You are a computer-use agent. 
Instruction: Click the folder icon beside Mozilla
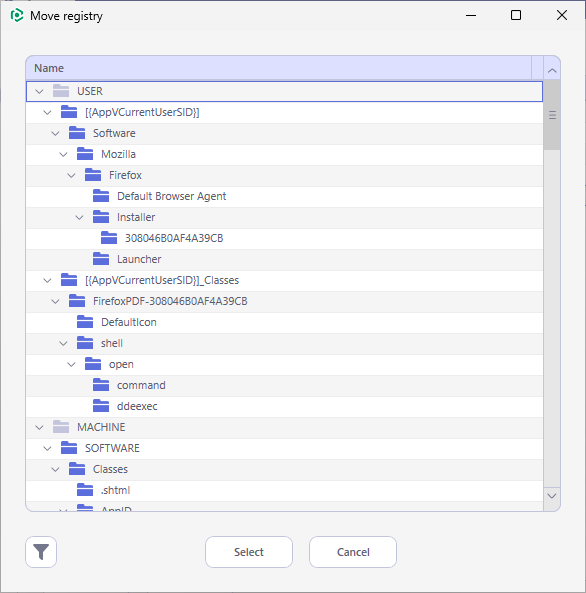point(85,154)
